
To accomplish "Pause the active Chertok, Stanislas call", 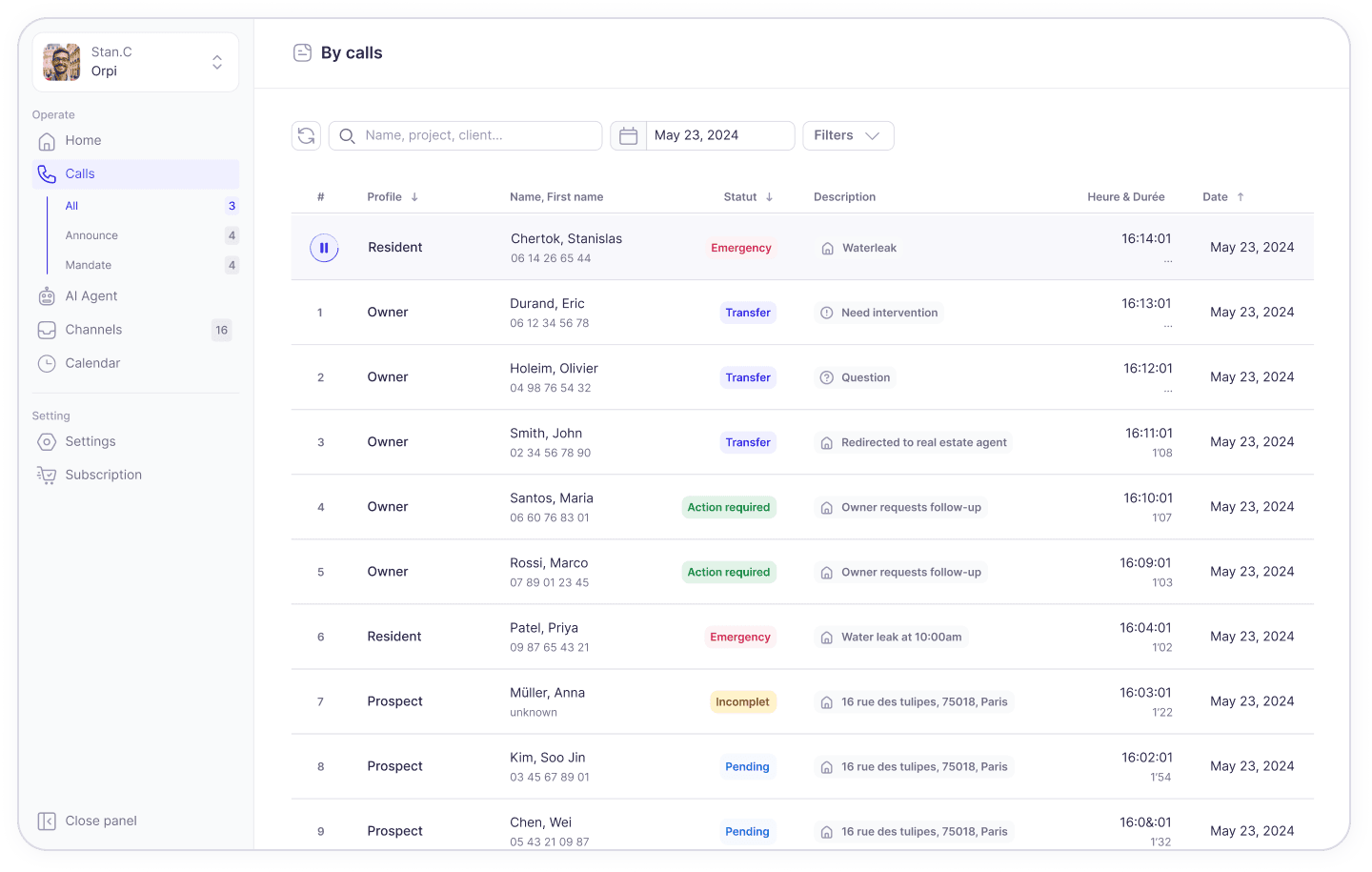I will coord(324,248).
